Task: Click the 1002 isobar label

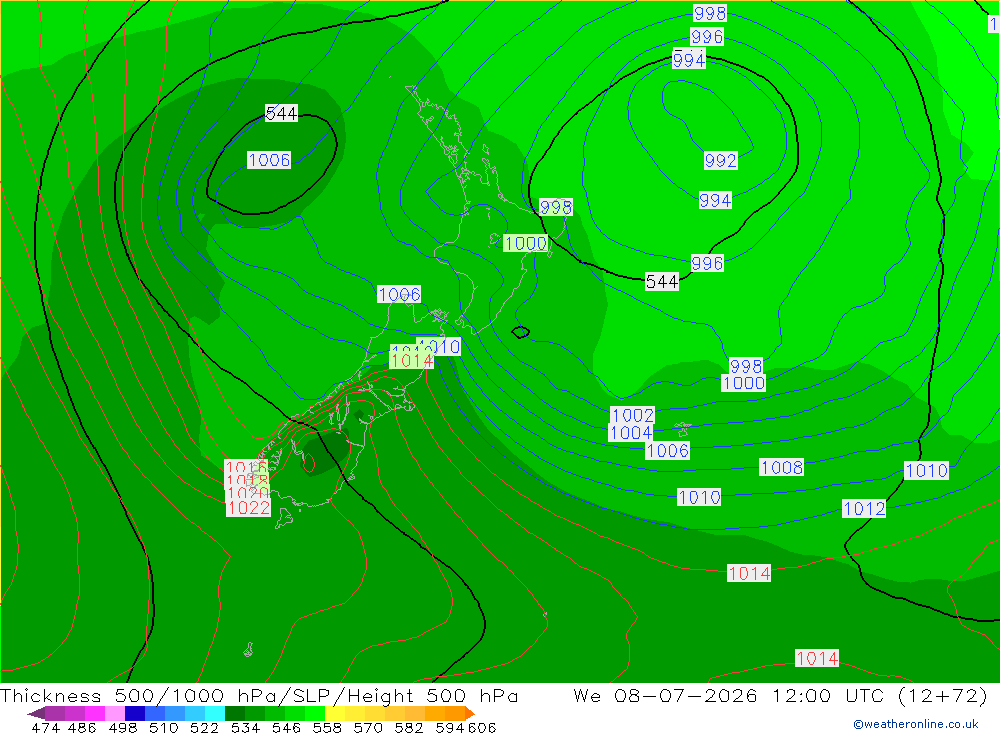Action: (633, 415)
